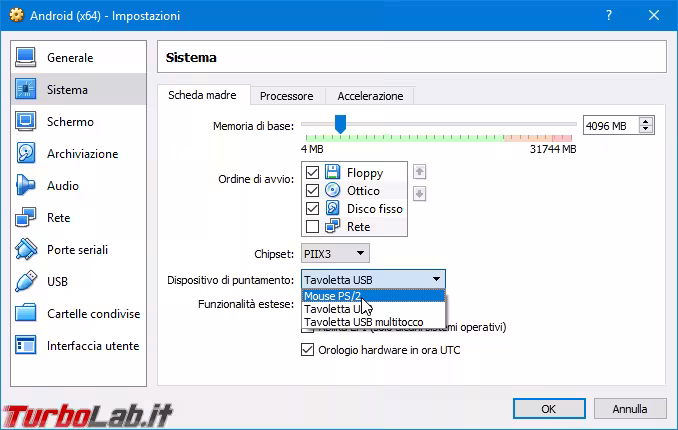Open the Porte seriali connector icon
The width and height of the screenshot is (678, 430).
(x=26, y=250)
